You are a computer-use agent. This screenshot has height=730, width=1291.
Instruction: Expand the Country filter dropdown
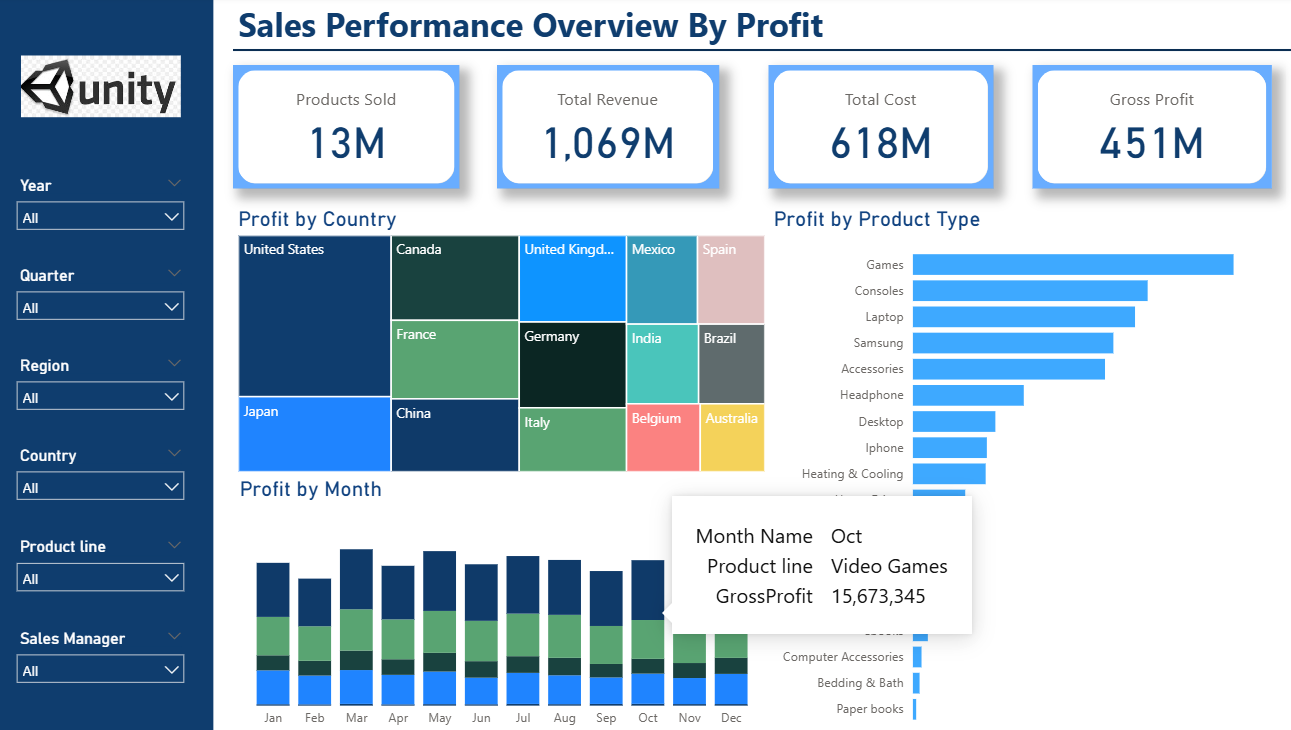(x=100, y=487)
